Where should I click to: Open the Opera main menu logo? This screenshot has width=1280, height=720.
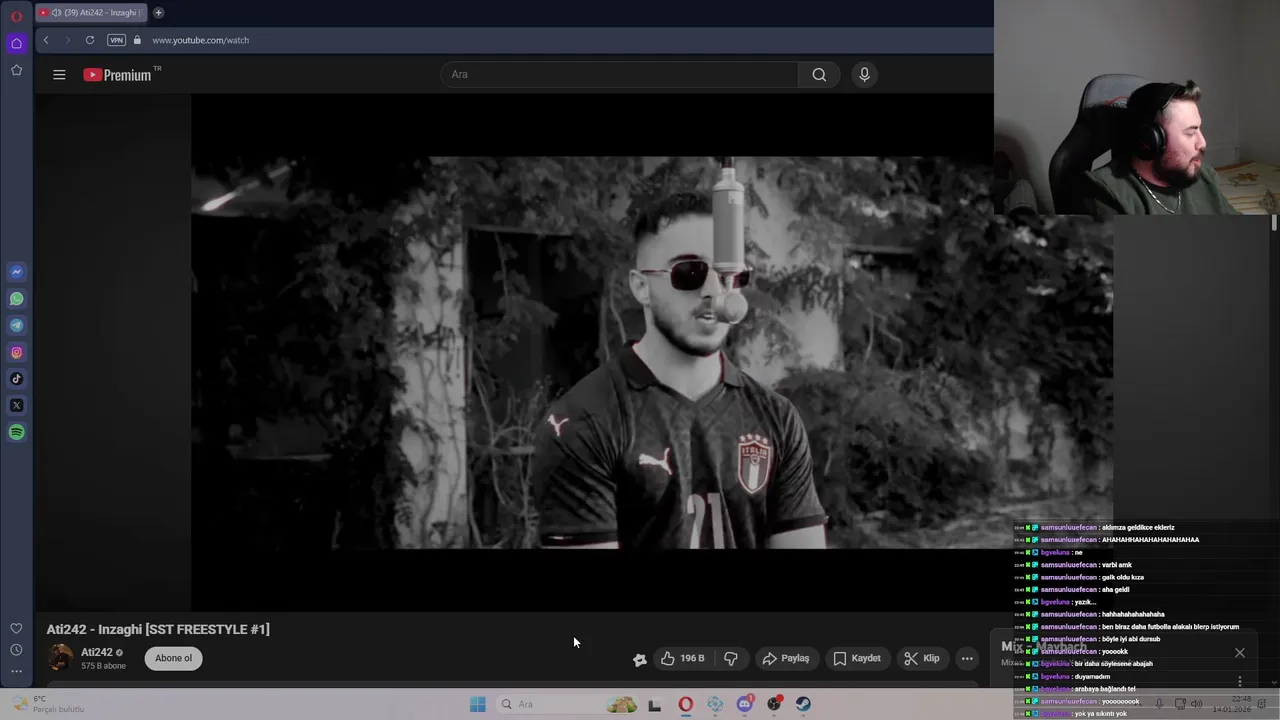(16, 16)
